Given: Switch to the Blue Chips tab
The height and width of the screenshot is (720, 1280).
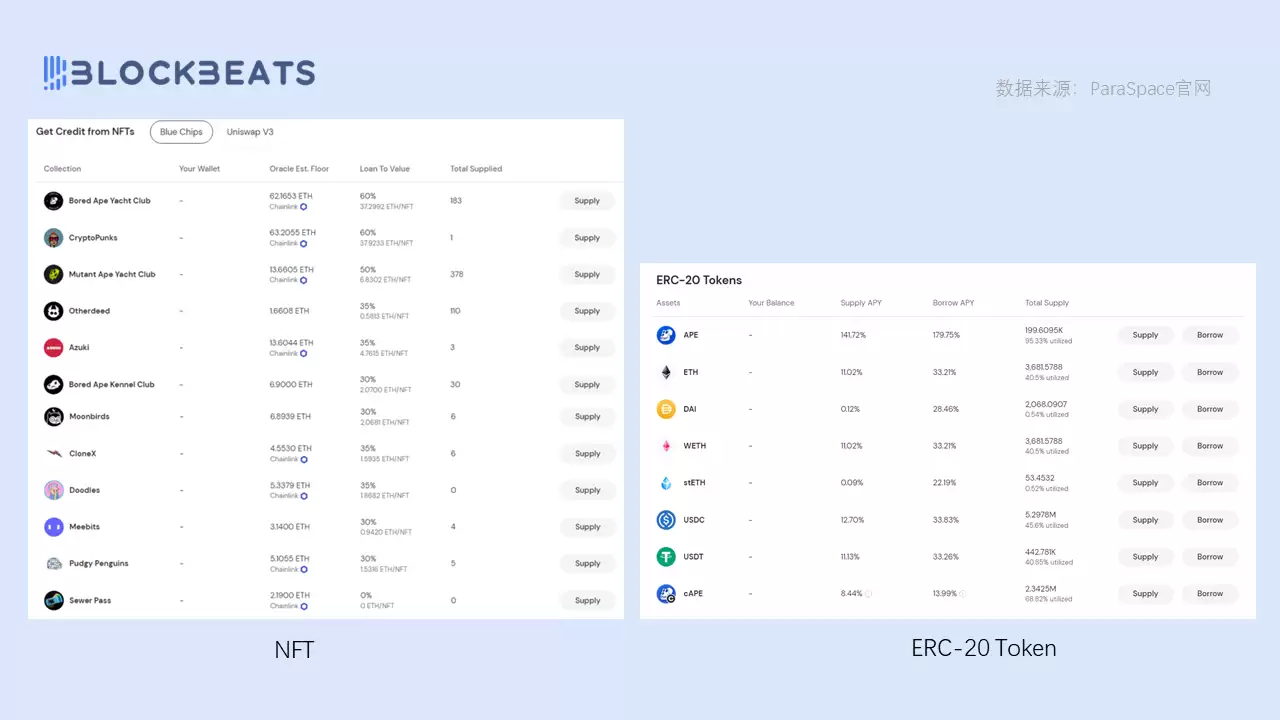Looking at the screenshot, I should (x=181, y=132).
